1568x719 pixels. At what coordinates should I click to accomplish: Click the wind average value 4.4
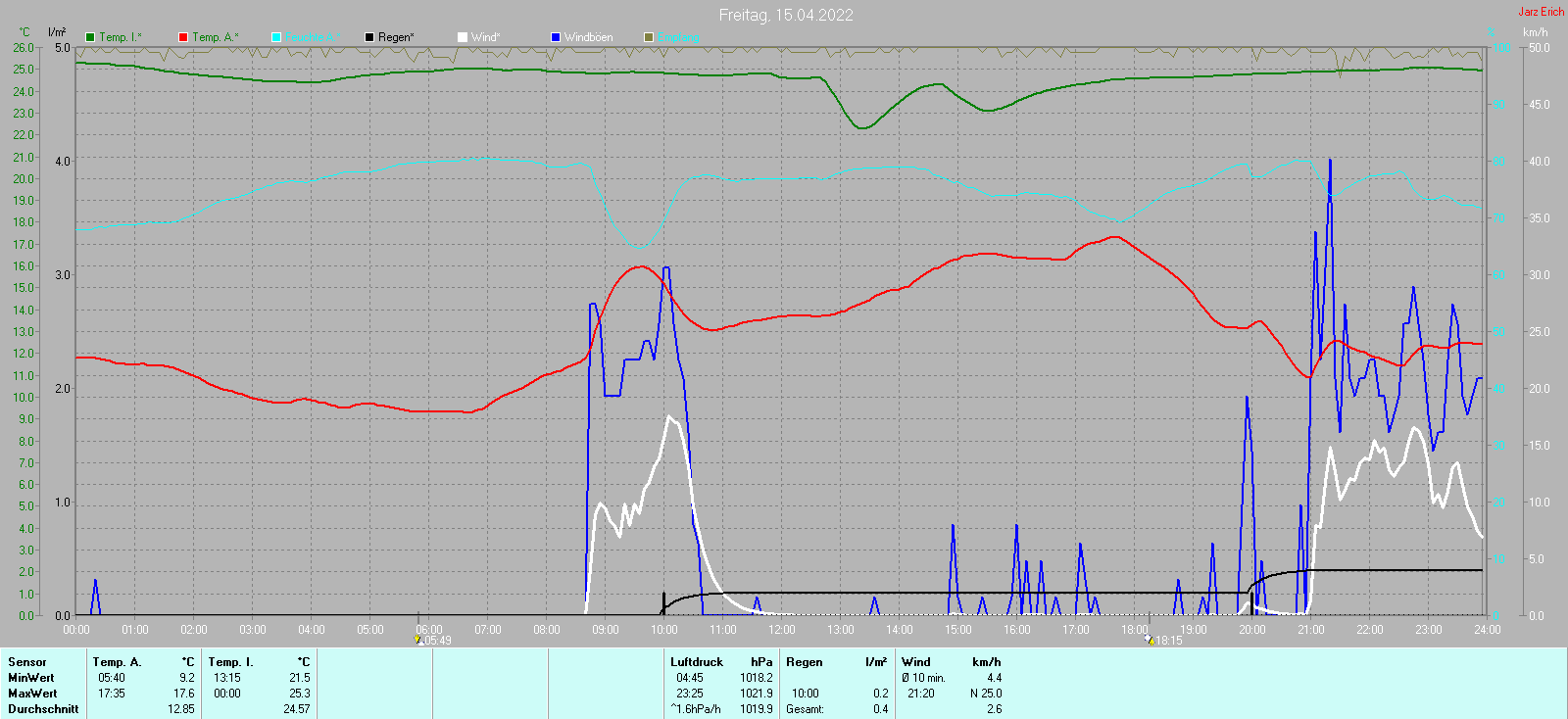(995, 678)
